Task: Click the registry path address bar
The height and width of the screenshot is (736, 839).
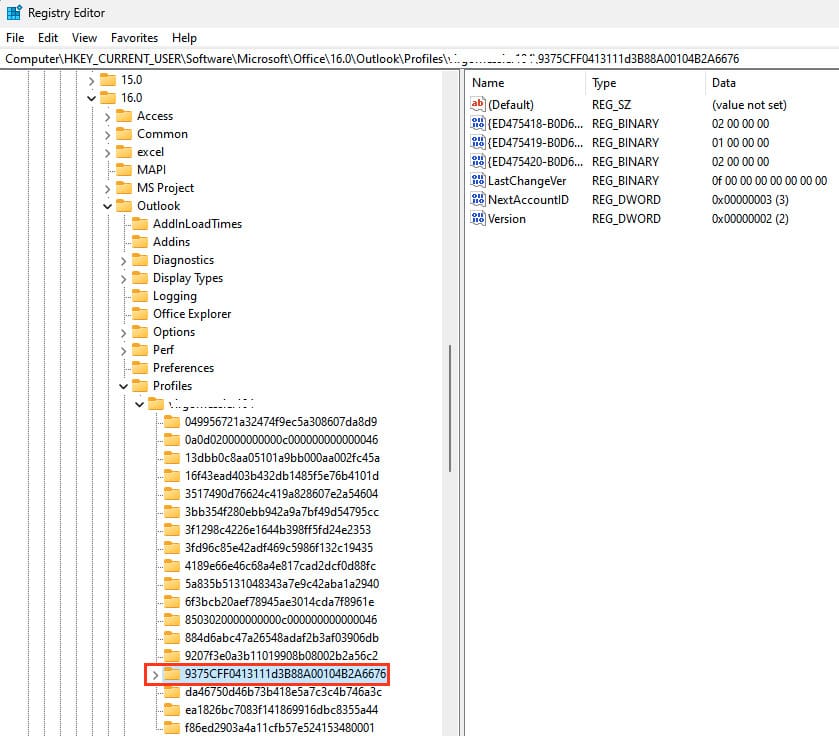Action: click(419, 59)
